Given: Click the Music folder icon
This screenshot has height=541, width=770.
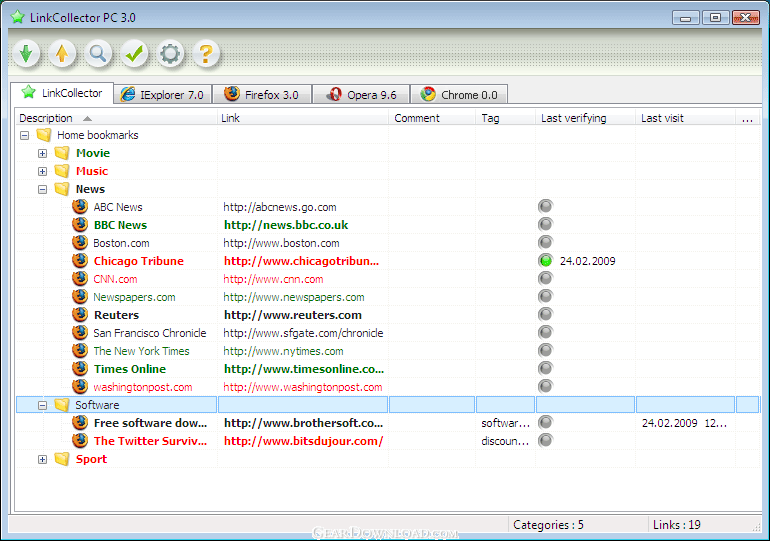Looking at the screenshot, I should coord(62,171).
